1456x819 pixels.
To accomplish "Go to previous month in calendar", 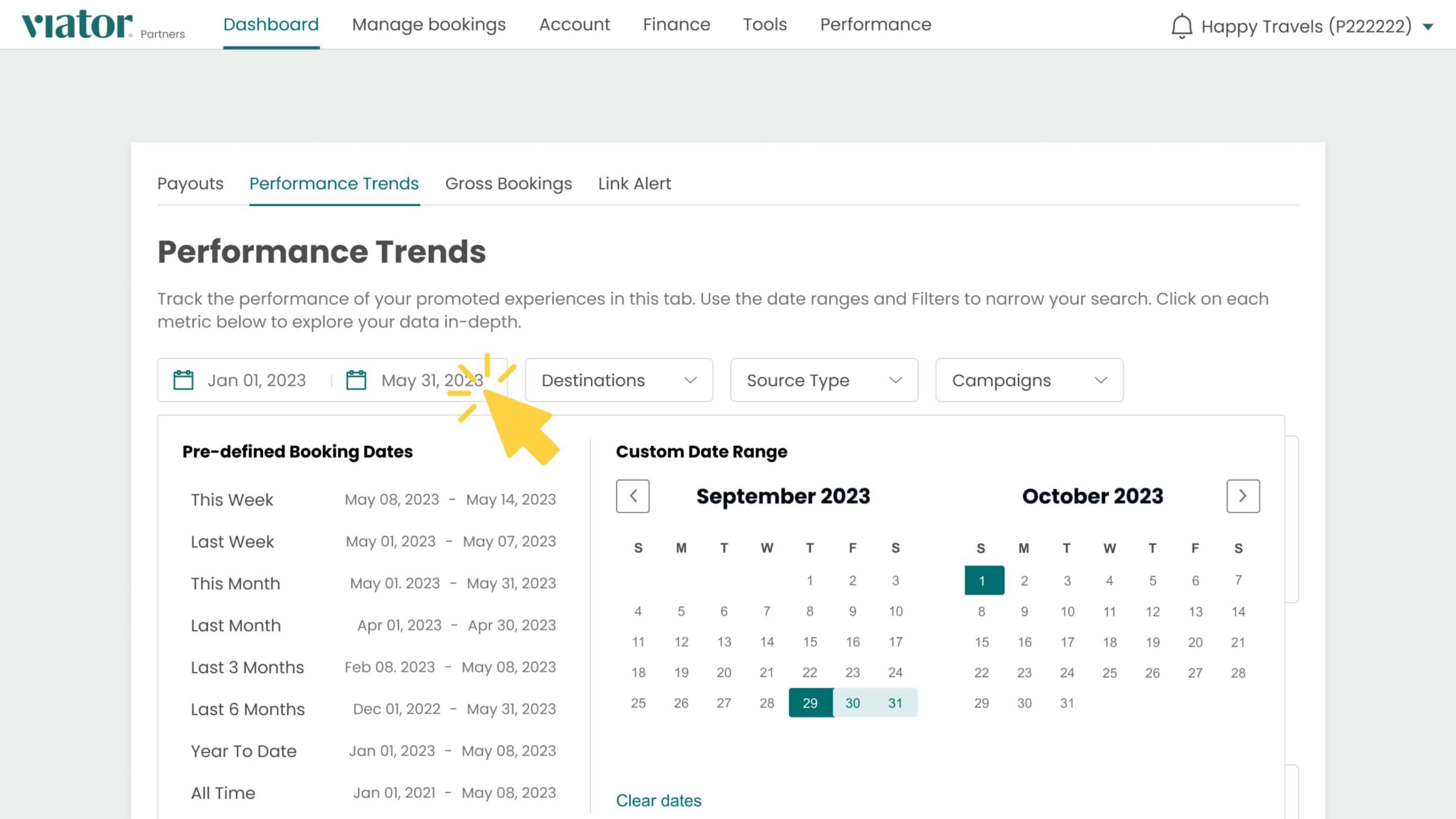I will pyautogui.click(x=632, y=496).
